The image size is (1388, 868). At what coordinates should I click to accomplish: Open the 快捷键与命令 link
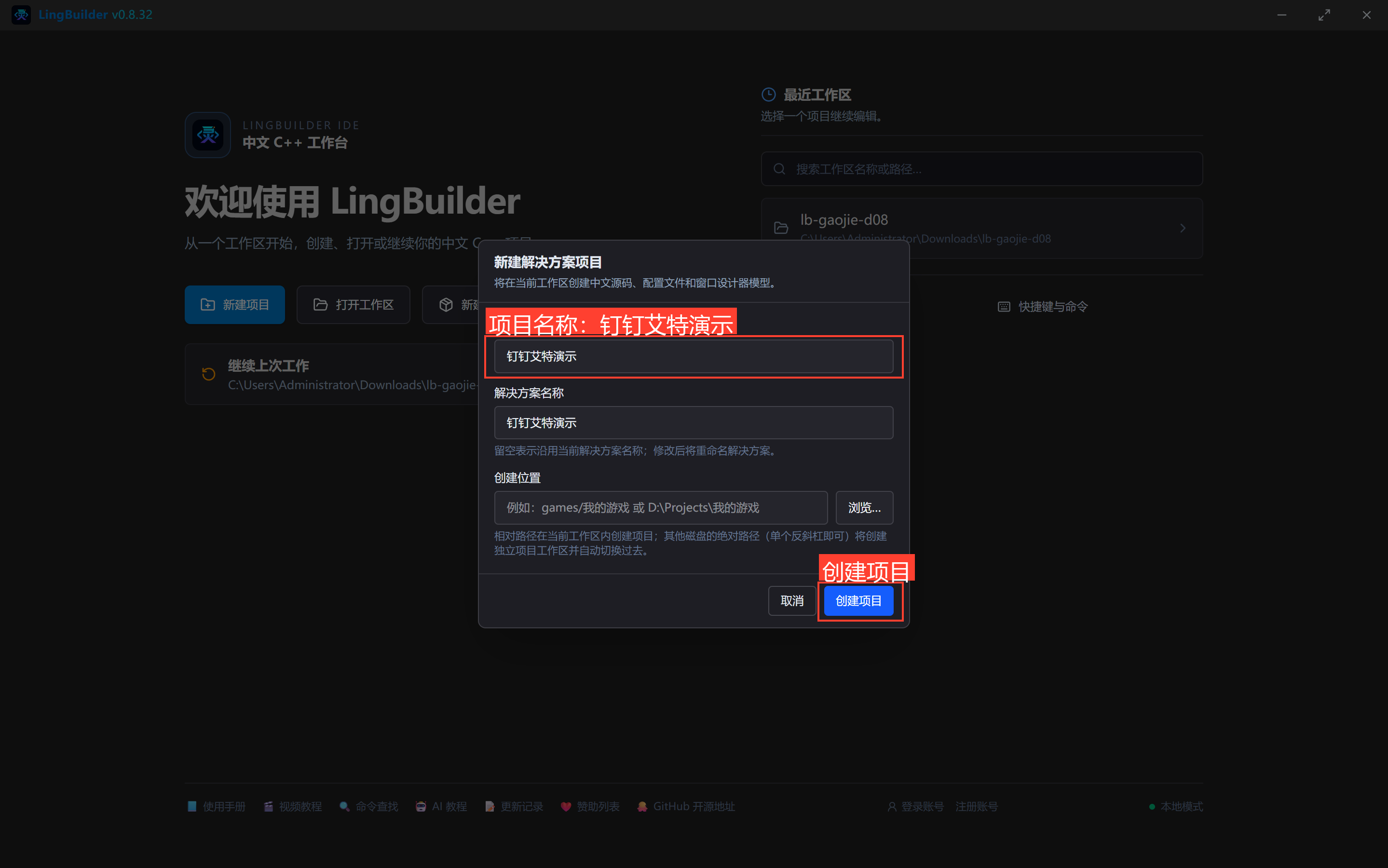pos(1042,307)
